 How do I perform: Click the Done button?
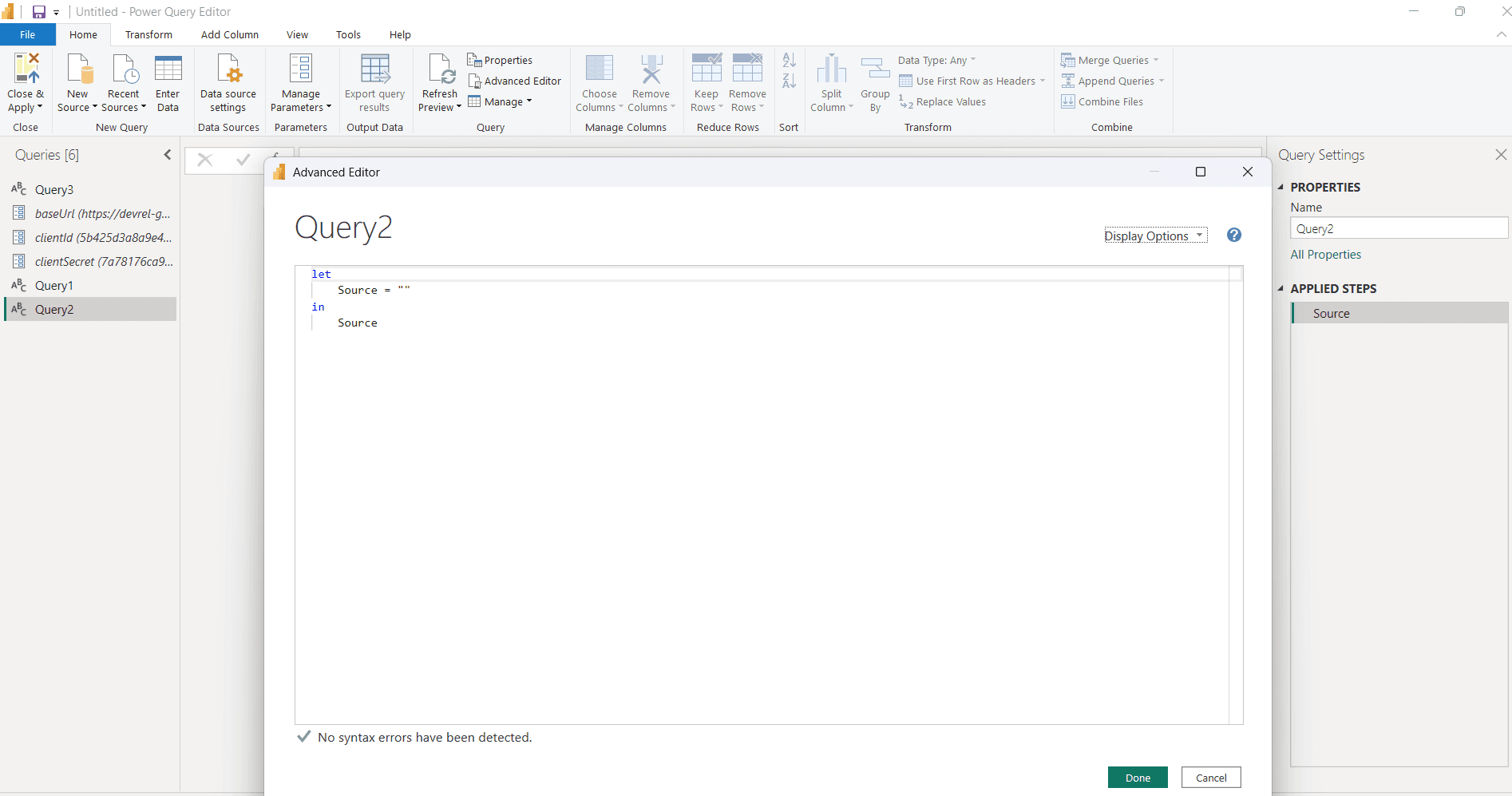pos(1138,778)
